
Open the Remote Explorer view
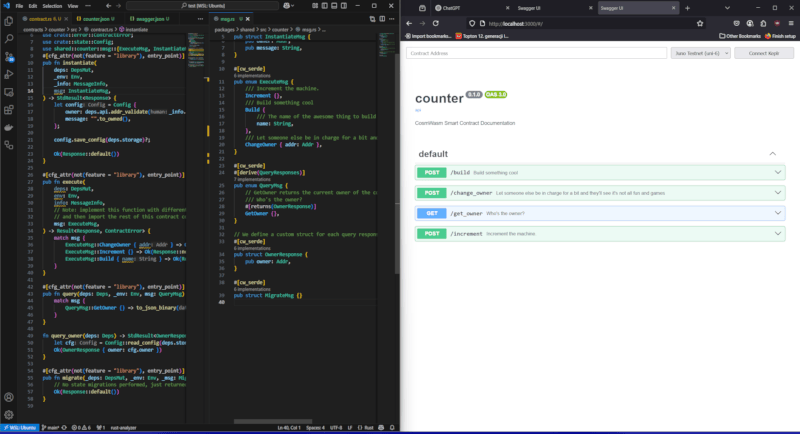point(9,92)
